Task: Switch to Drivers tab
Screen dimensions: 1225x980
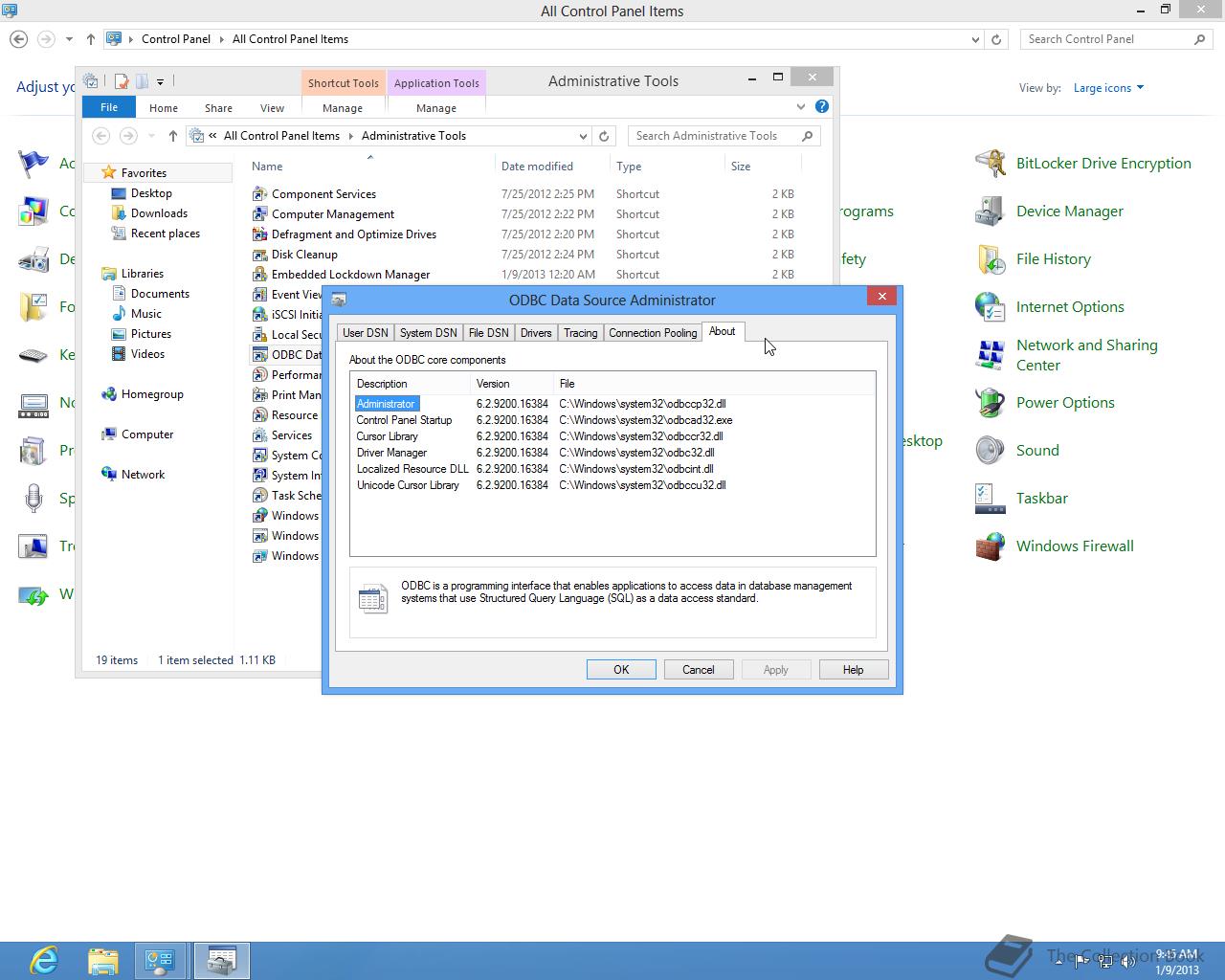Action: point(536,333)
